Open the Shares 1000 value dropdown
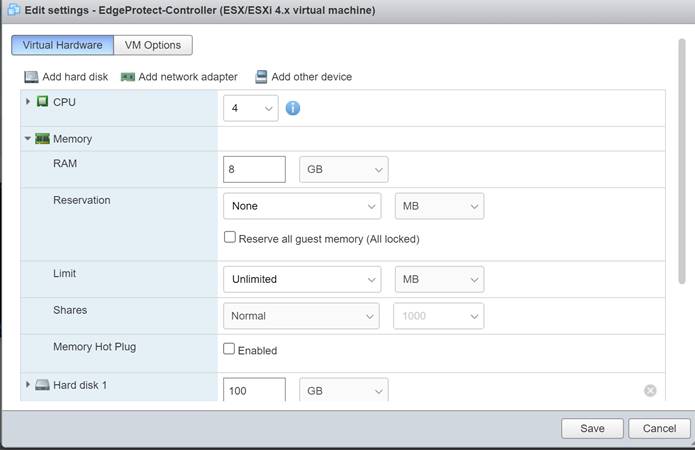Screen dimensions: 695x450 (x=438, y=316)
